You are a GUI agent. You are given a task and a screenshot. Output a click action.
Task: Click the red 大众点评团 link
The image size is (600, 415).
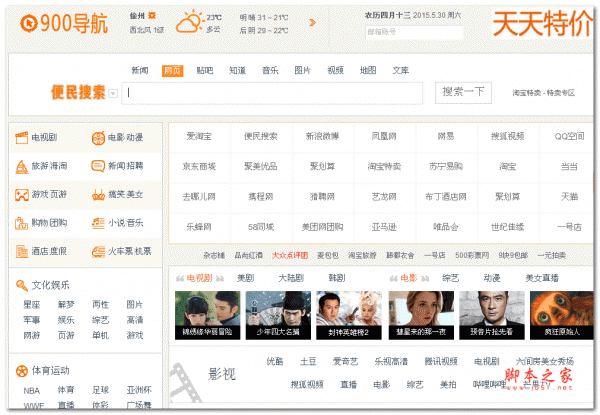point(290,256)
